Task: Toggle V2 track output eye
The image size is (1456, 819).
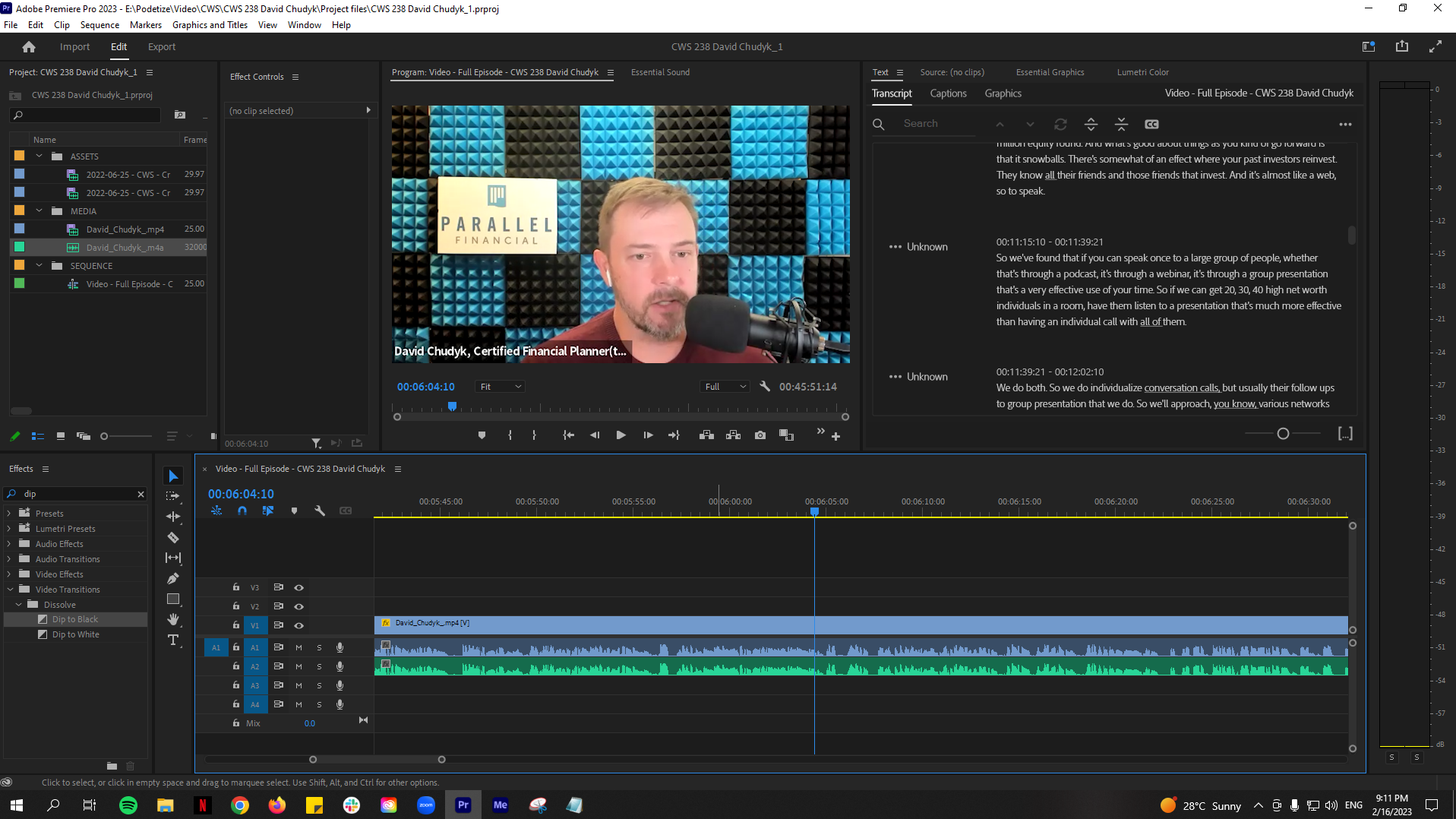Action: click(299, 606)
